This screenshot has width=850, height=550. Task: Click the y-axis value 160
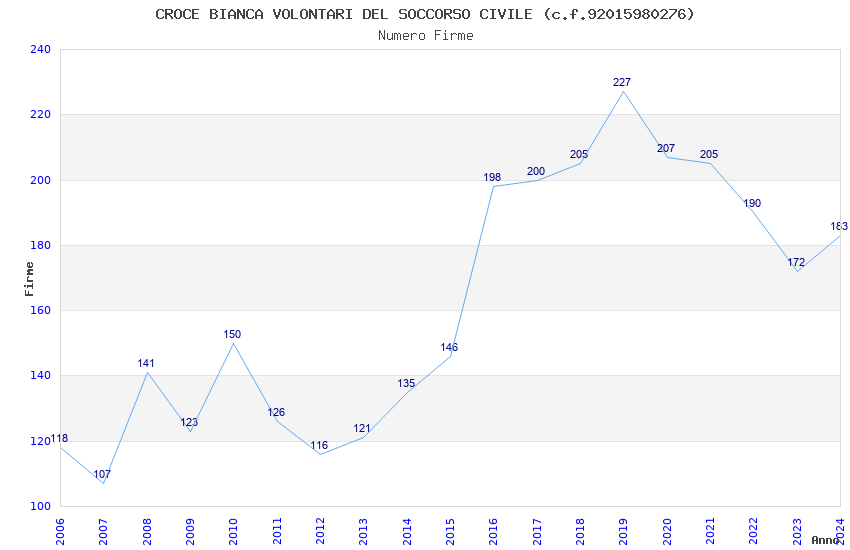[x=40, y=310]
